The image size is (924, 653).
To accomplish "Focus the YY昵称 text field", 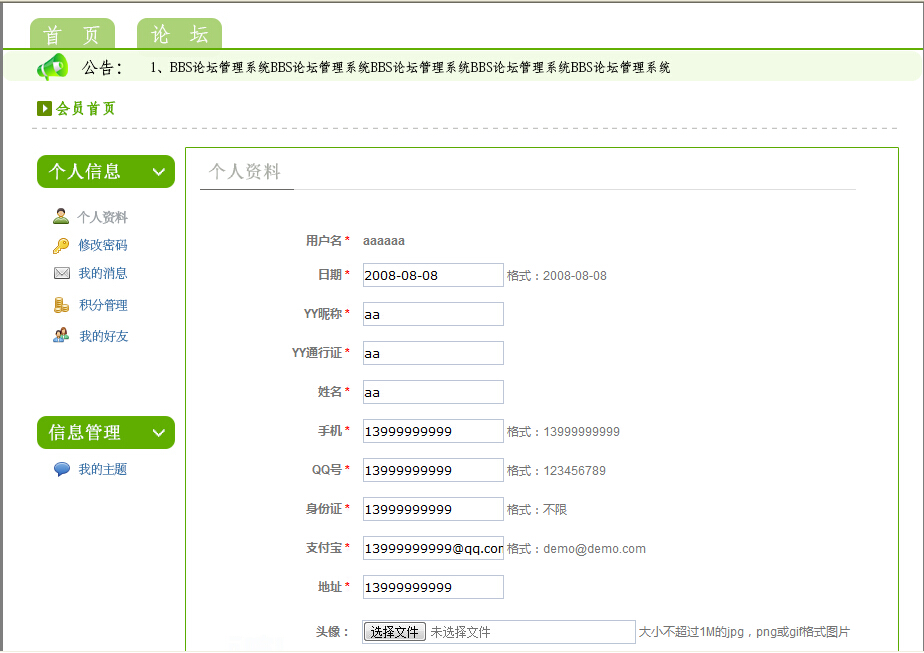I will [x=432, y=314].
